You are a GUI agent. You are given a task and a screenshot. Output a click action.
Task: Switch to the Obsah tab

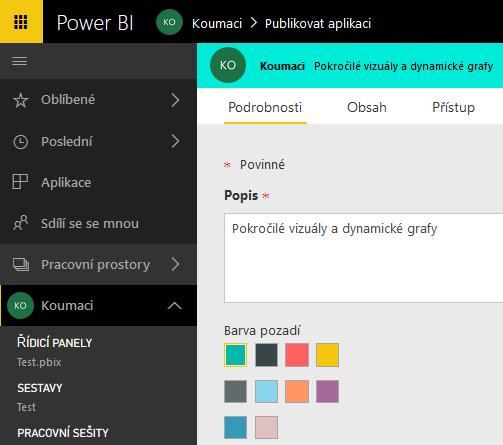point(367,107)
